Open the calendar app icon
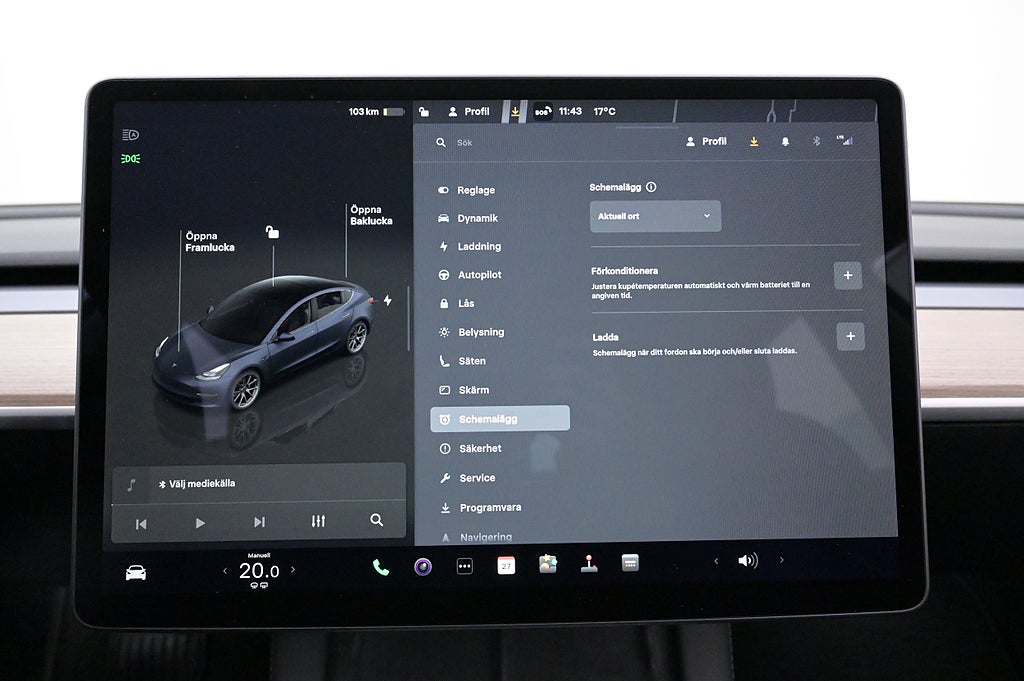Screen dimensions: 1024x681 tap(506, 565)
